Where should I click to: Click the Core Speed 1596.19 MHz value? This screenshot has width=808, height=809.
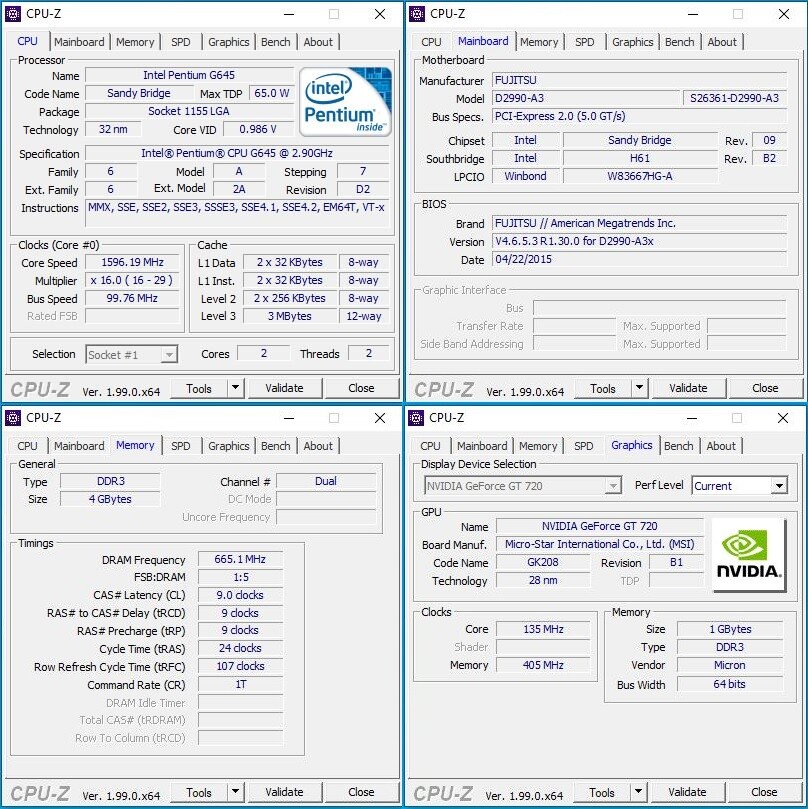[132, 262]
